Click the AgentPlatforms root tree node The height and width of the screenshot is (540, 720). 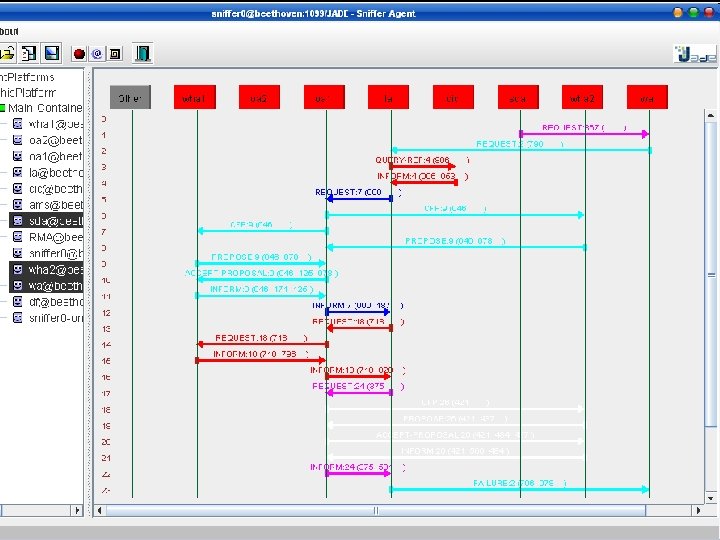[27, 77]
